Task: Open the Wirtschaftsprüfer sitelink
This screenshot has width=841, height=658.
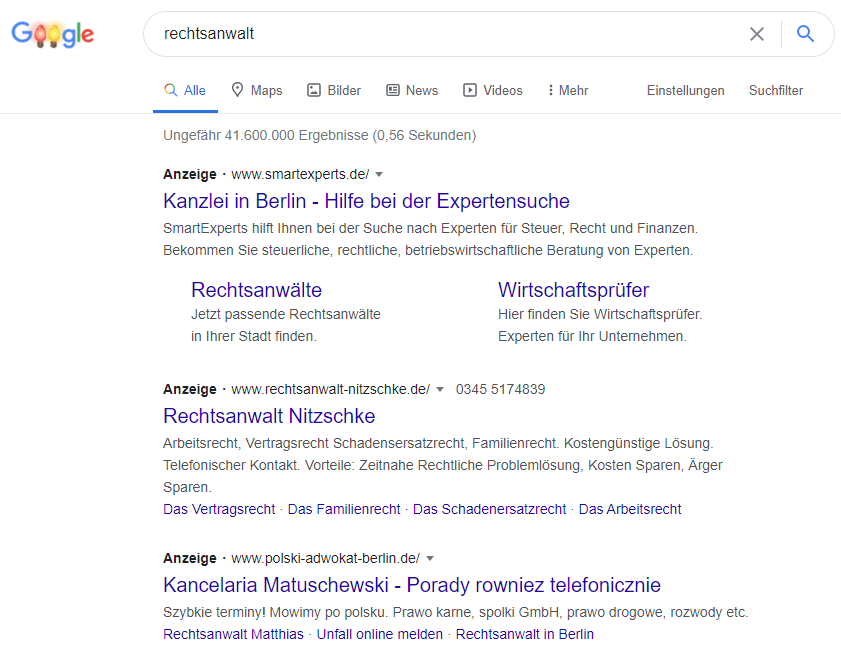Action: 573,290
